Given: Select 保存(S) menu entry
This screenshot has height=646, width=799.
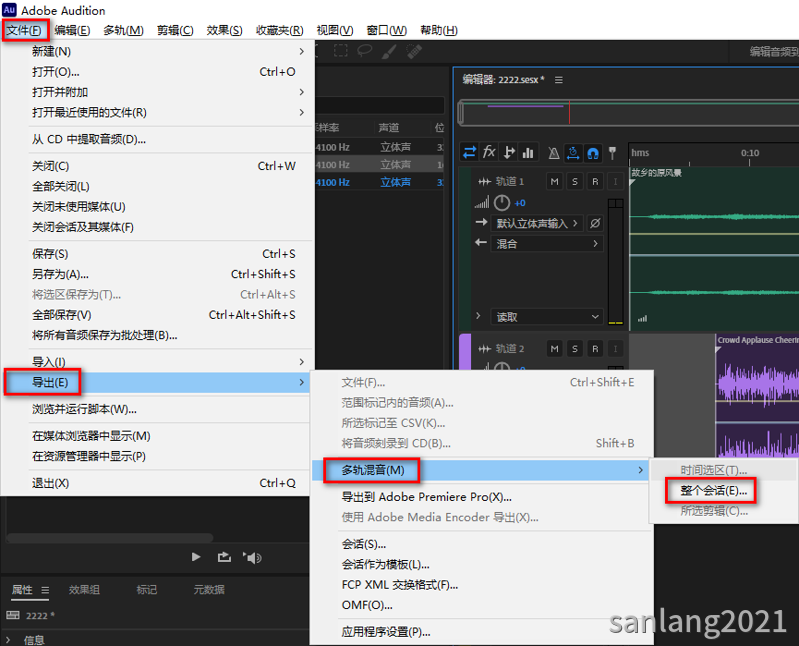Looking at the screenshot, I should coord(157,254).
